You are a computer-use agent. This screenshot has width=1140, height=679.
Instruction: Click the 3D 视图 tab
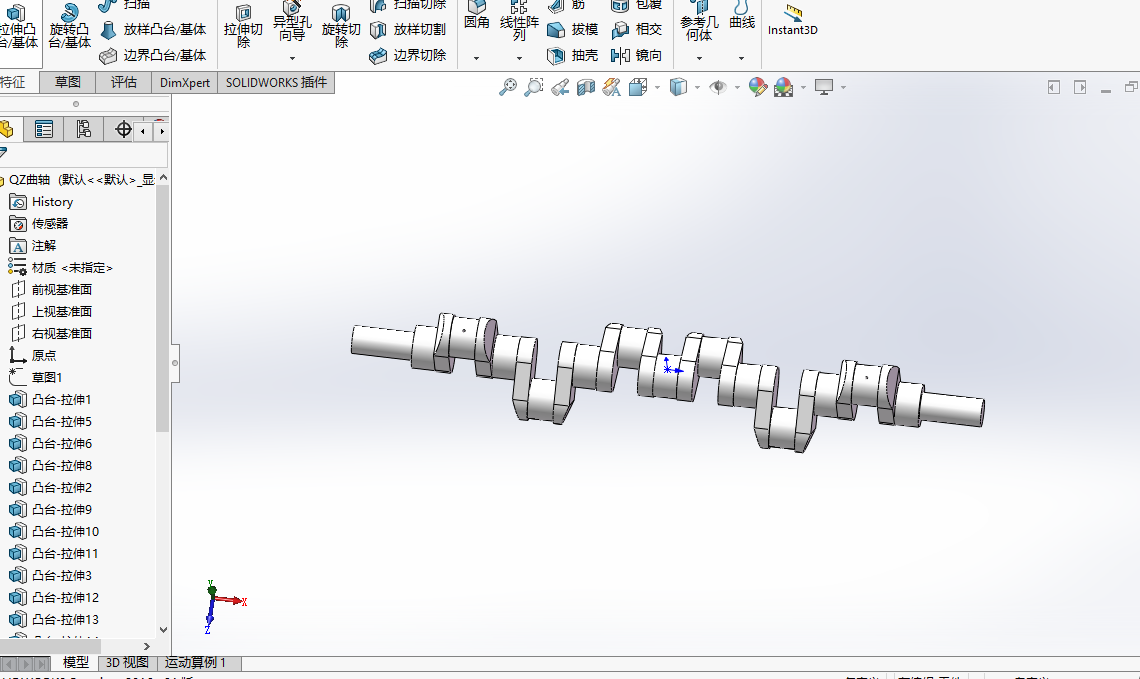(x=126, y=662)
